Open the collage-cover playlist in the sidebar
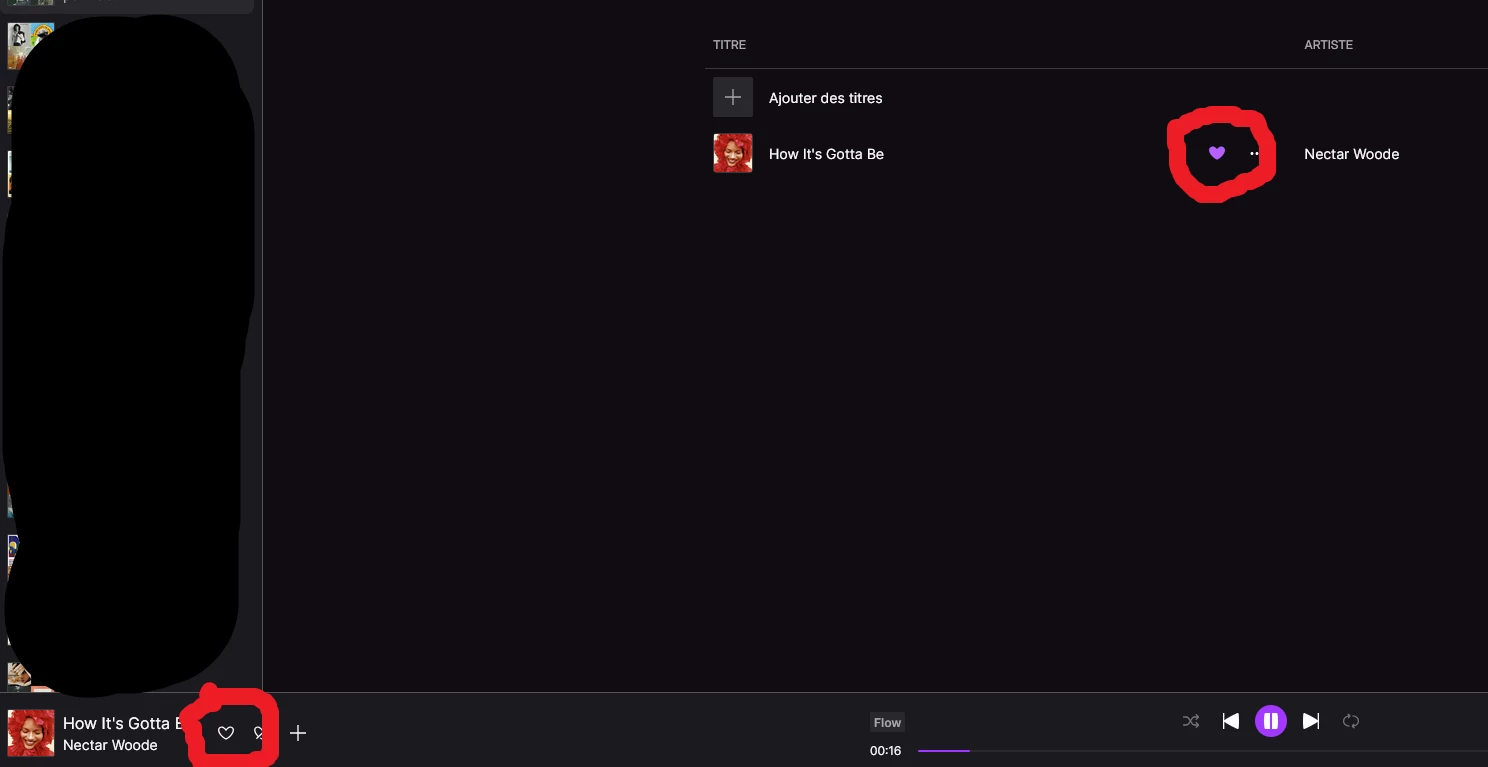This screenshot has height=767, width=1488. click(x=31, y=45)
